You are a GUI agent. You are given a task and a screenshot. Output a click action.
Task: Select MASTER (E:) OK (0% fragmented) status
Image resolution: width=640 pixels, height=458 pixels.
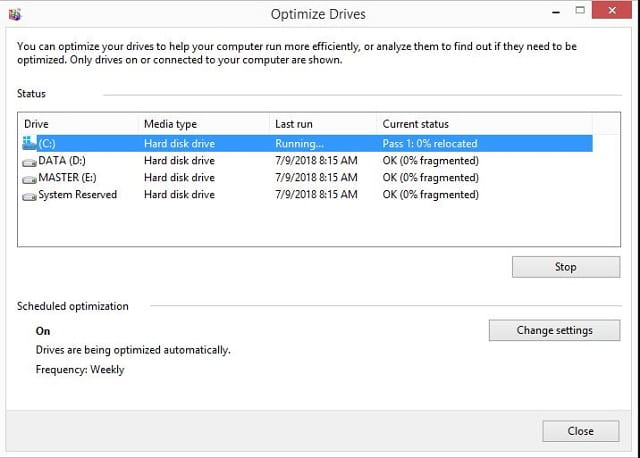pos(431,178)
